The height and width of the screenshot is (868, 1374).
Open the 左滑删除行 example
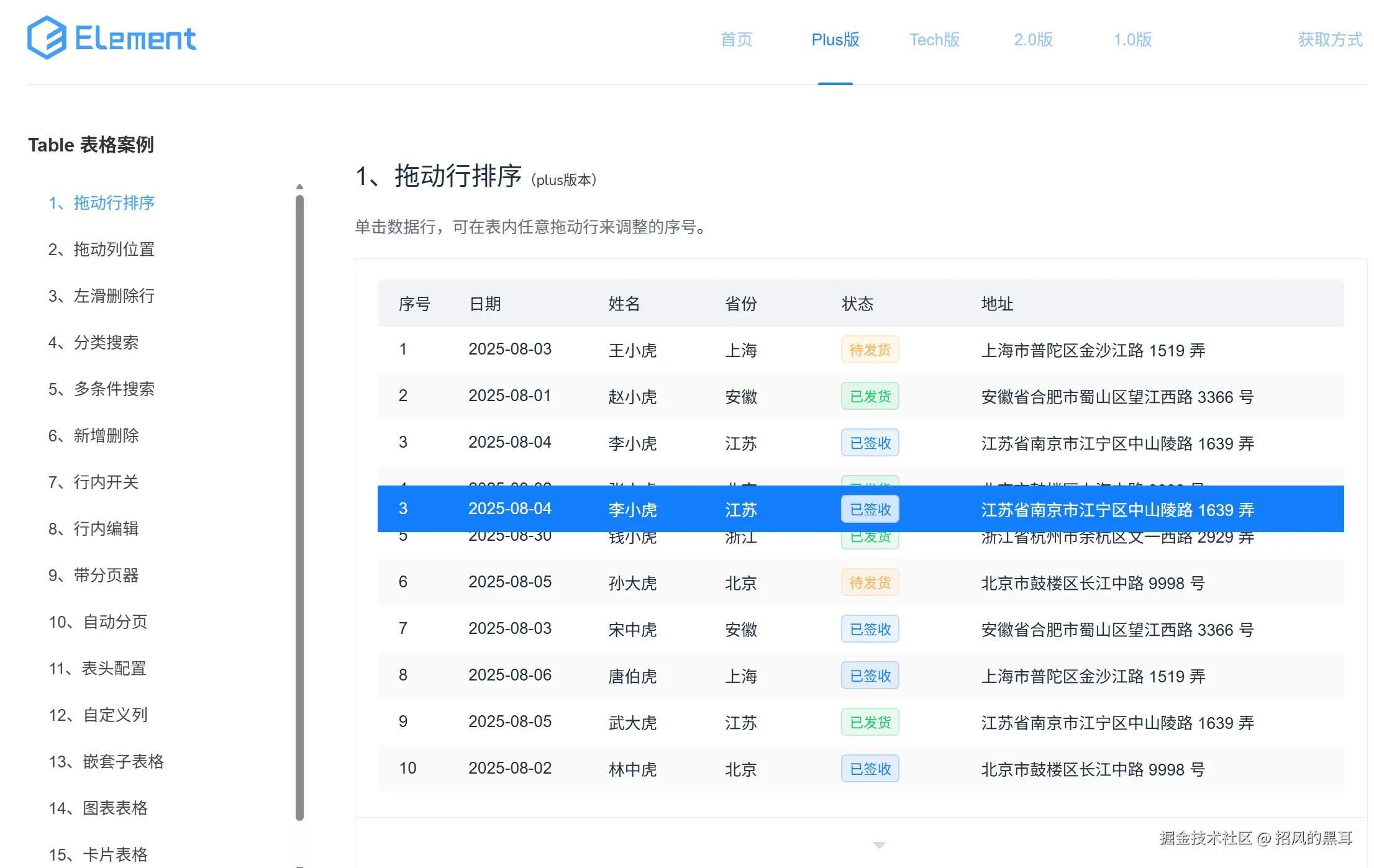pyautogui.click(x=102, y=296)
